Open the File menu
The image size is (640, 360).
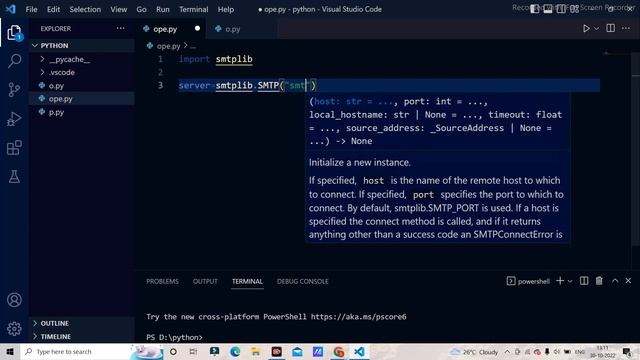[31, 9]
